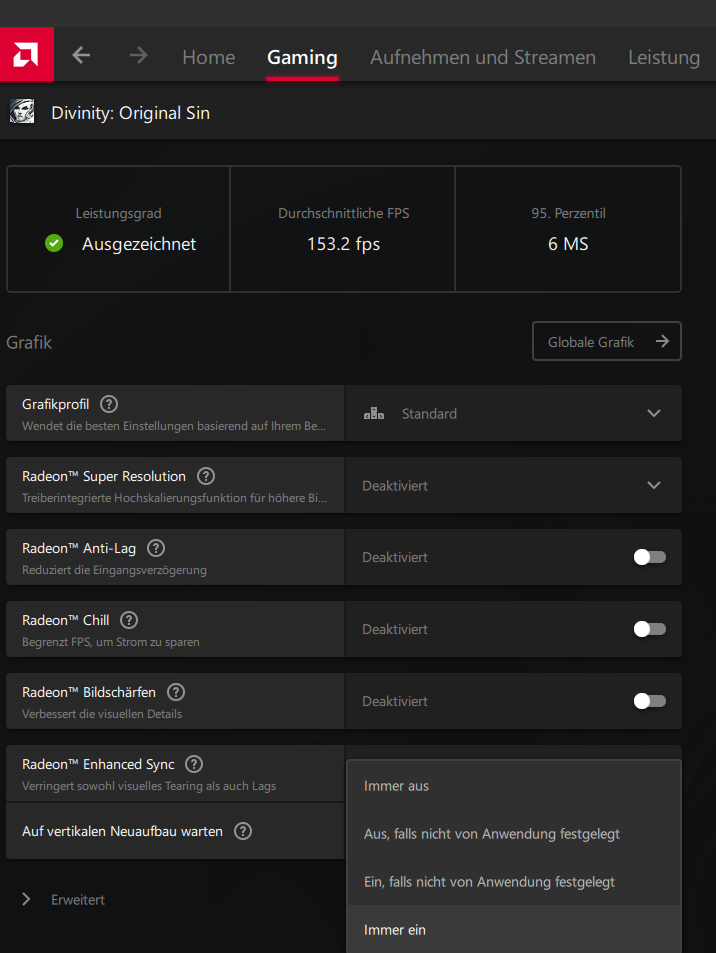This screenshot has width=716, height=953.
Task: Switch to the Home tab
Action: [x=208, y=57]
